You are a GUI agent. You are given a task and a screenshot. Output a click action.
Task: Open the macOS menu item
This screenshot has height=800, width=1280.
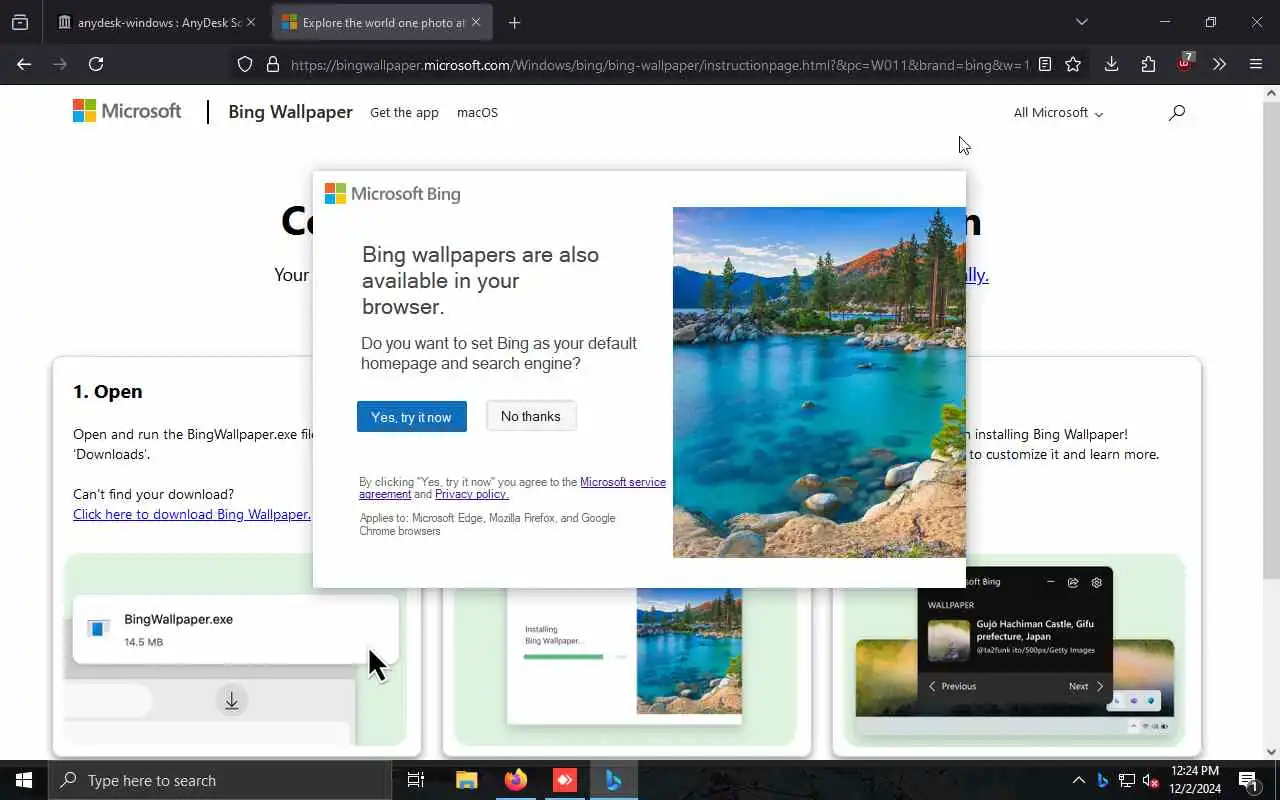click(477, 113)
